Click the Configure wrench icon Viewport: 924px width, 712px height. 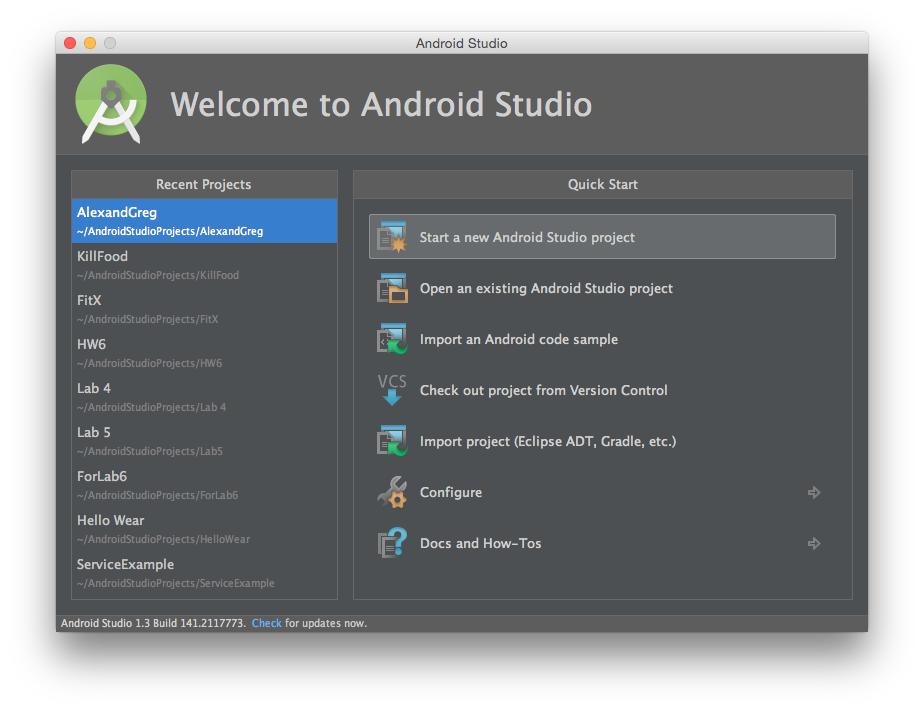[391, 492]
